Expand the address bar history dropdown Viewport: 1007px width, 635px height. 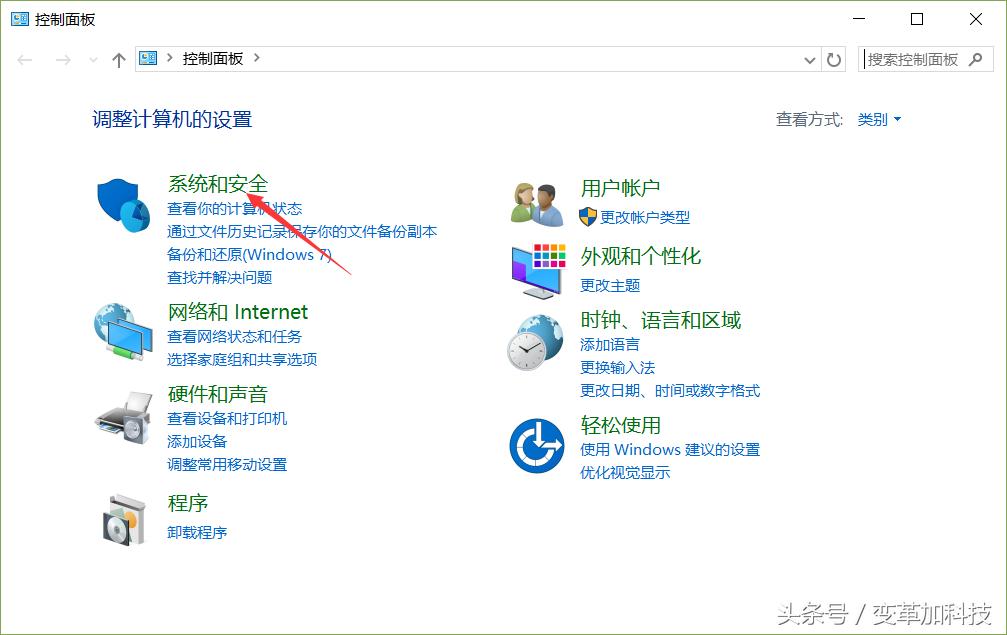tap(810, 60)
